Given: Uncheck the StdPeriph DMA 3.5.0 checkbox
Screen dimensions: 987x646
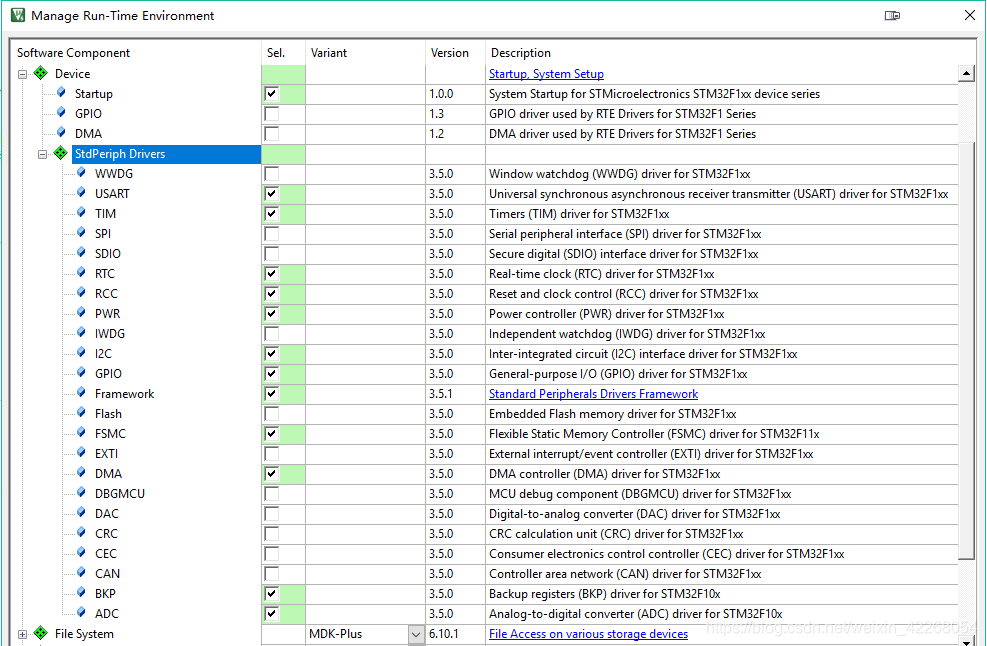Looking at the screenshot, I should coord(271,474).
